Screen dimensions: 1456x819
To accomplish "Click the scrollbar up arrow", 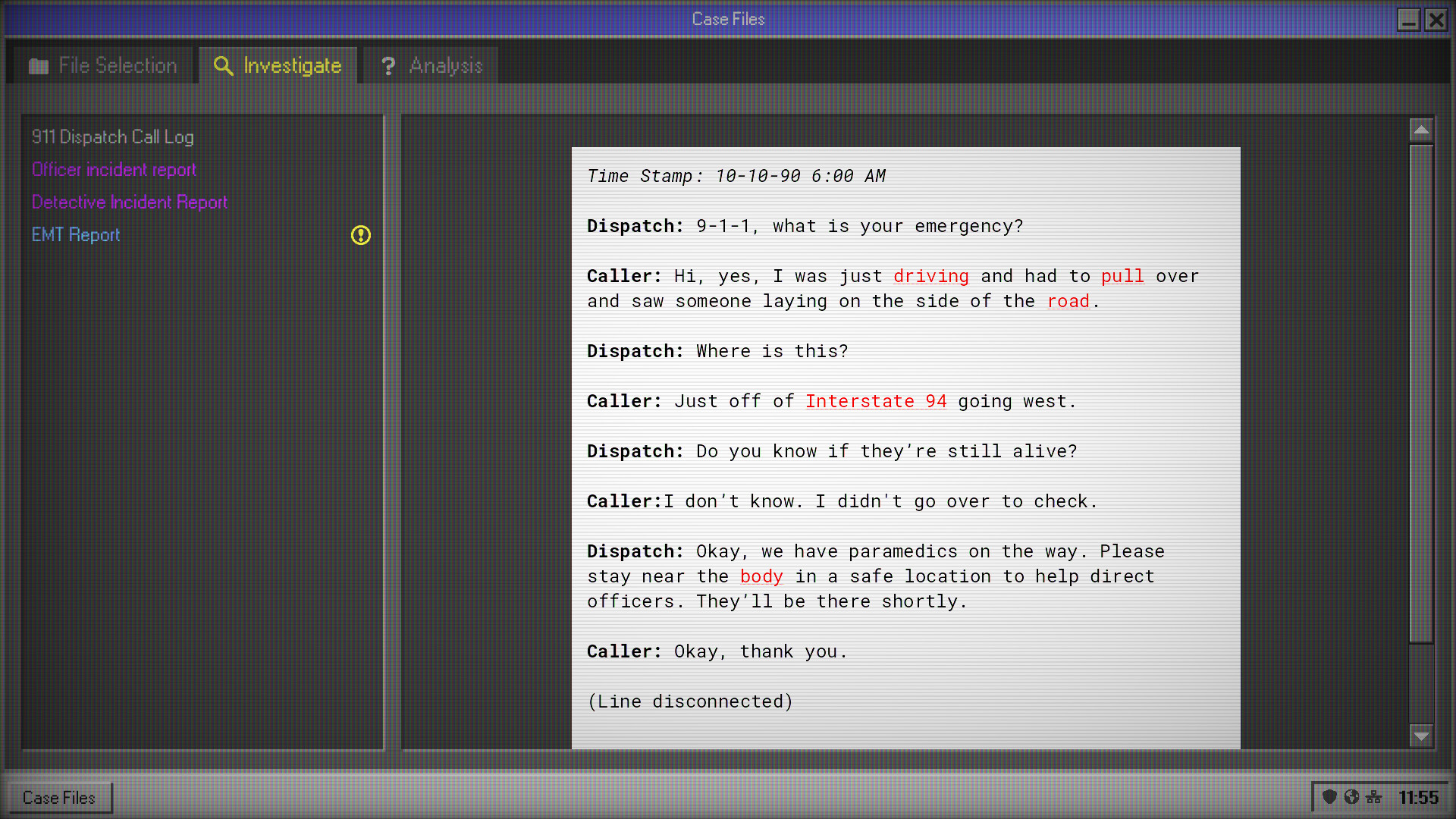I will (x=1421, y=130).
